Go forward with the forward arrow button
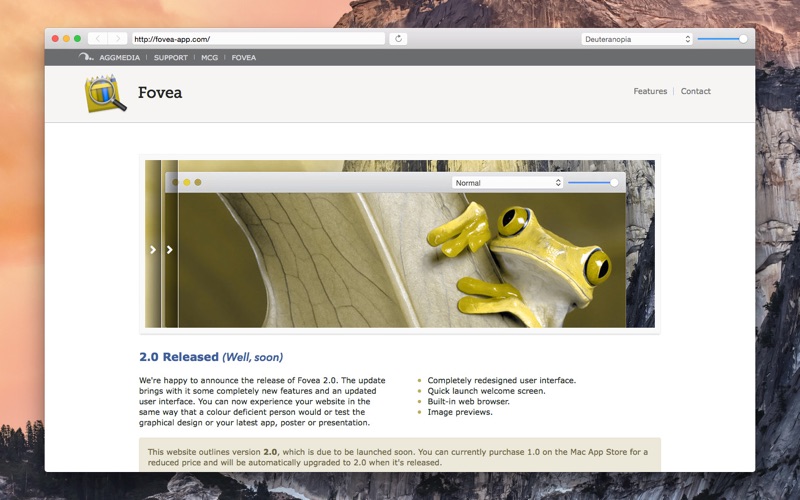800x500 pixels. tap(117, 39)
